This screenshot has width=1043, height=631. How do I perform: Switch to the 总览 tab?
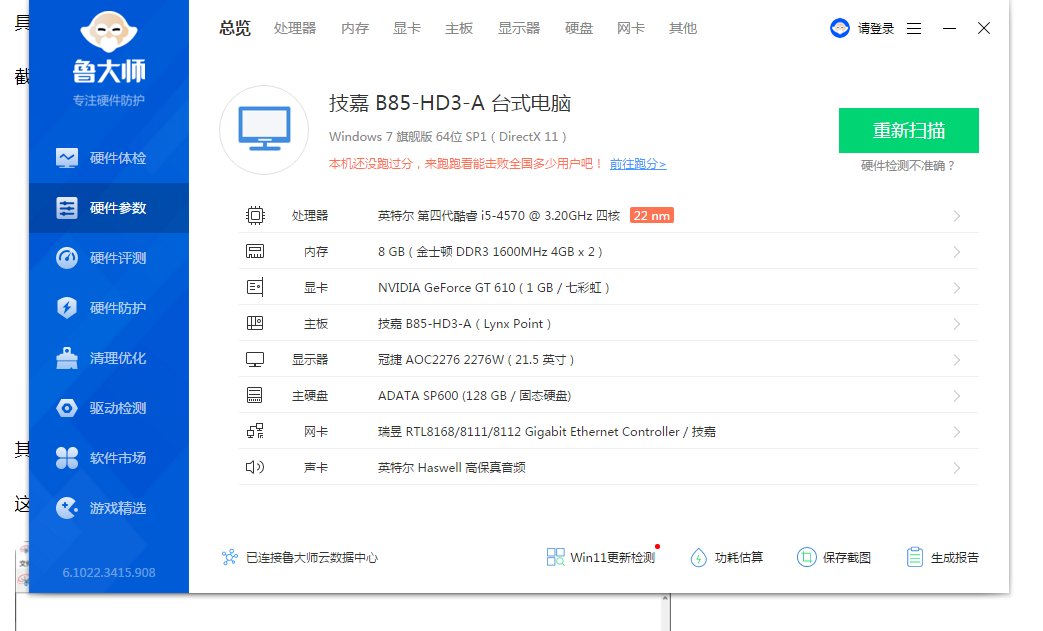pos(235,28)
